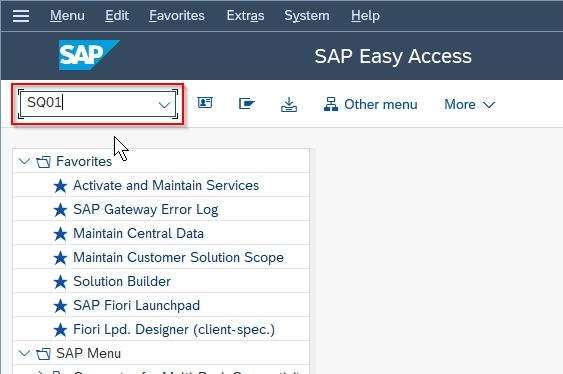Click the SAP menu toolbar icon
Image resolution: width=563 pixels, height=374 pixels.
[x=247, y=104]
